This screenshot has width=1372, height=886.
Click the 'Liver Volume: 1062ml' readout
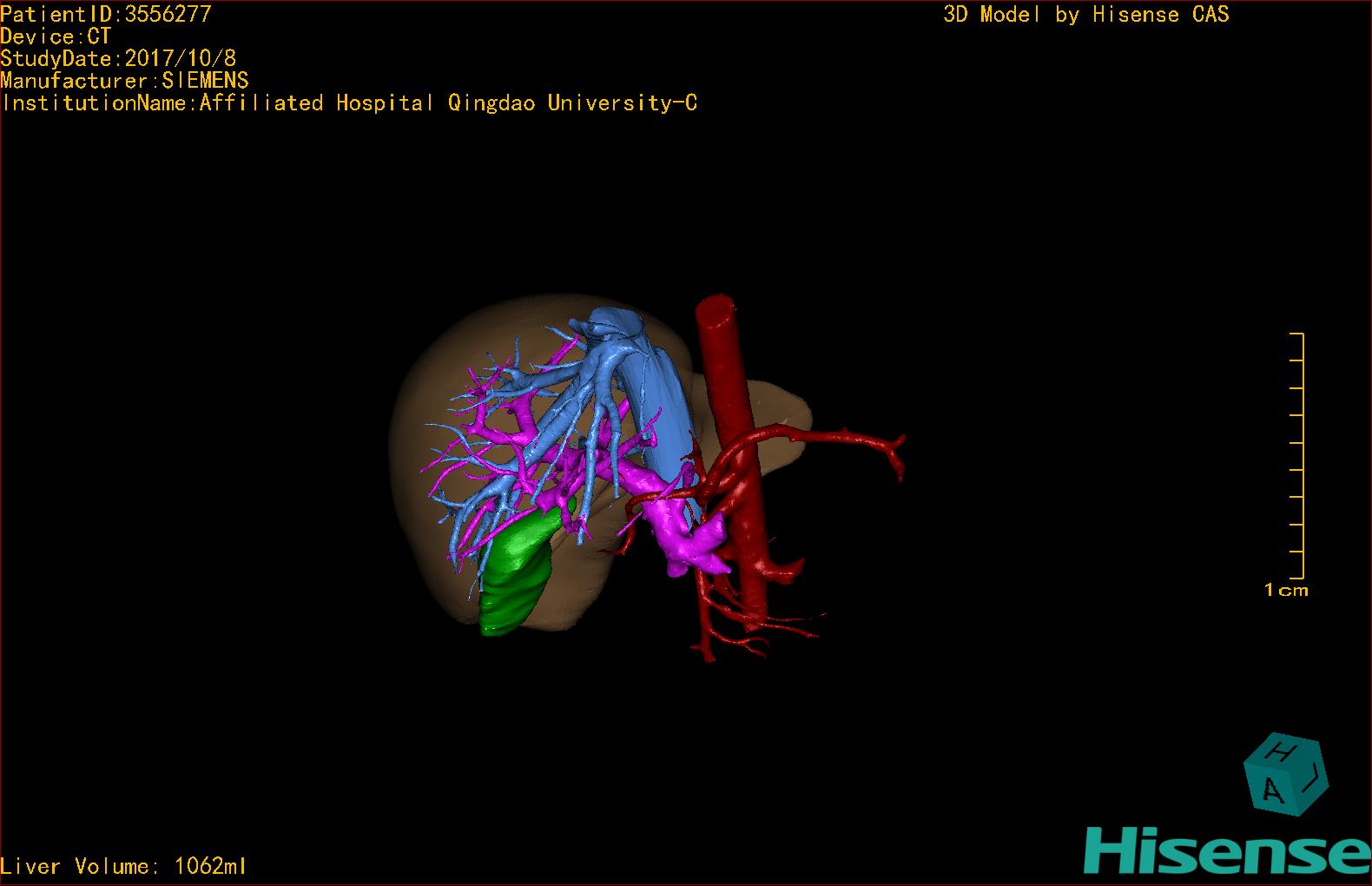coord(123,866)
